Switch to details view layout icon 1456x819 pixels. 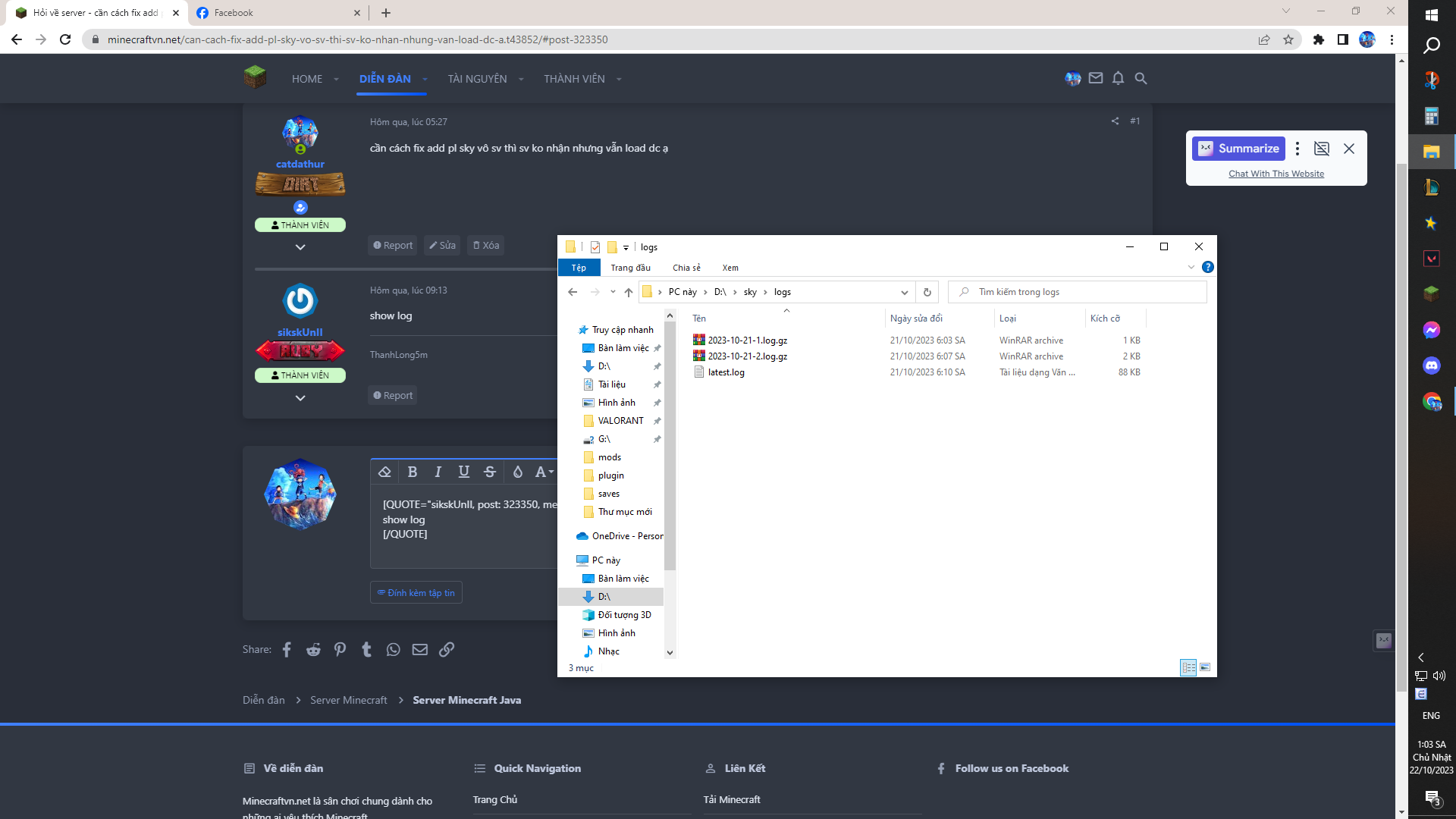1188,667
